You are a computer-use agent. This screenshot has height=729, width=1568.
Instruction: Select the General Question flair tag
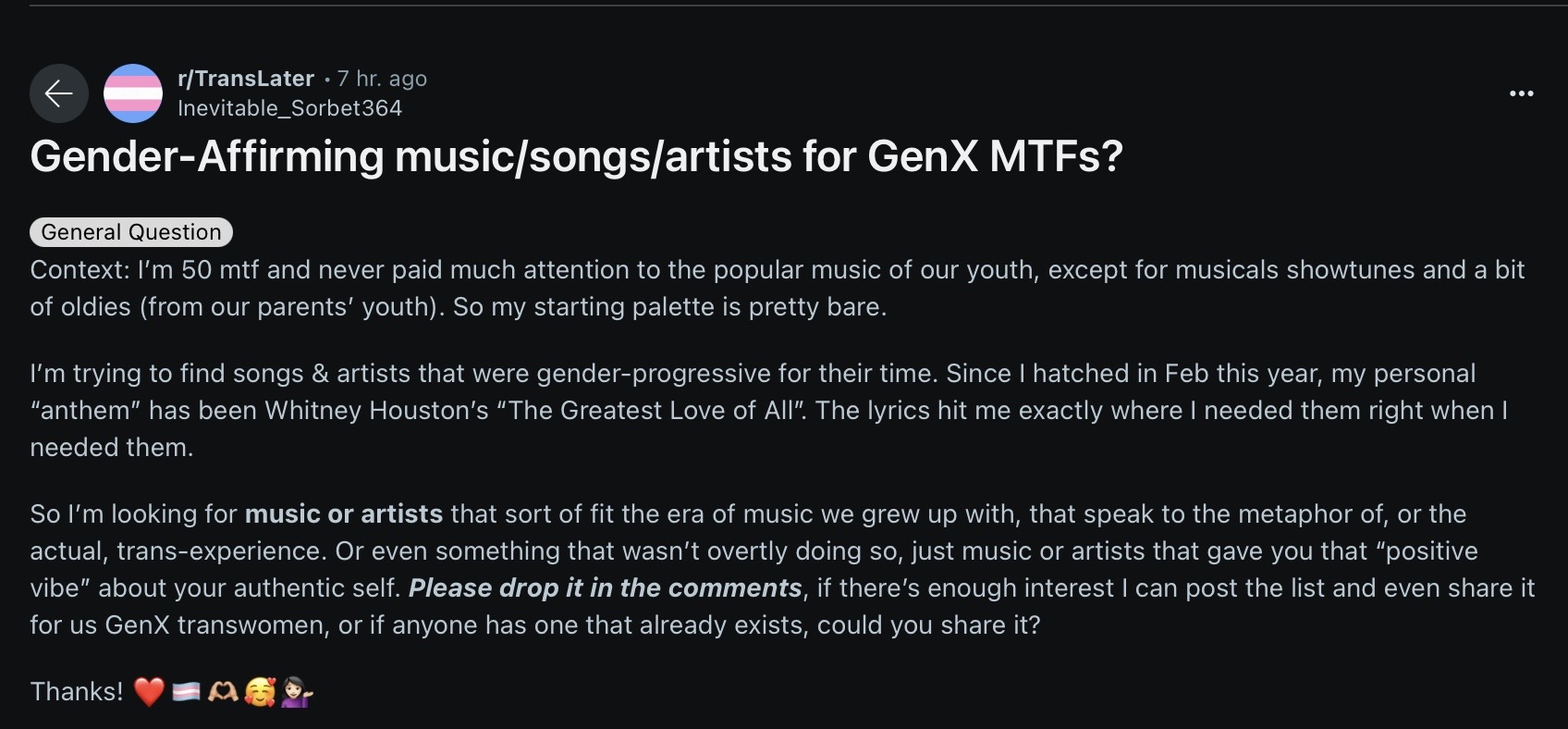tap(131, 232)
